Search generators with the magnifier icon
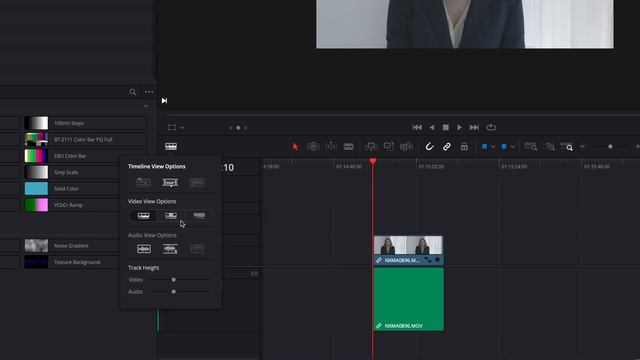Image resolution: width=640 pixels, height=360 pixels. [133, 92]
